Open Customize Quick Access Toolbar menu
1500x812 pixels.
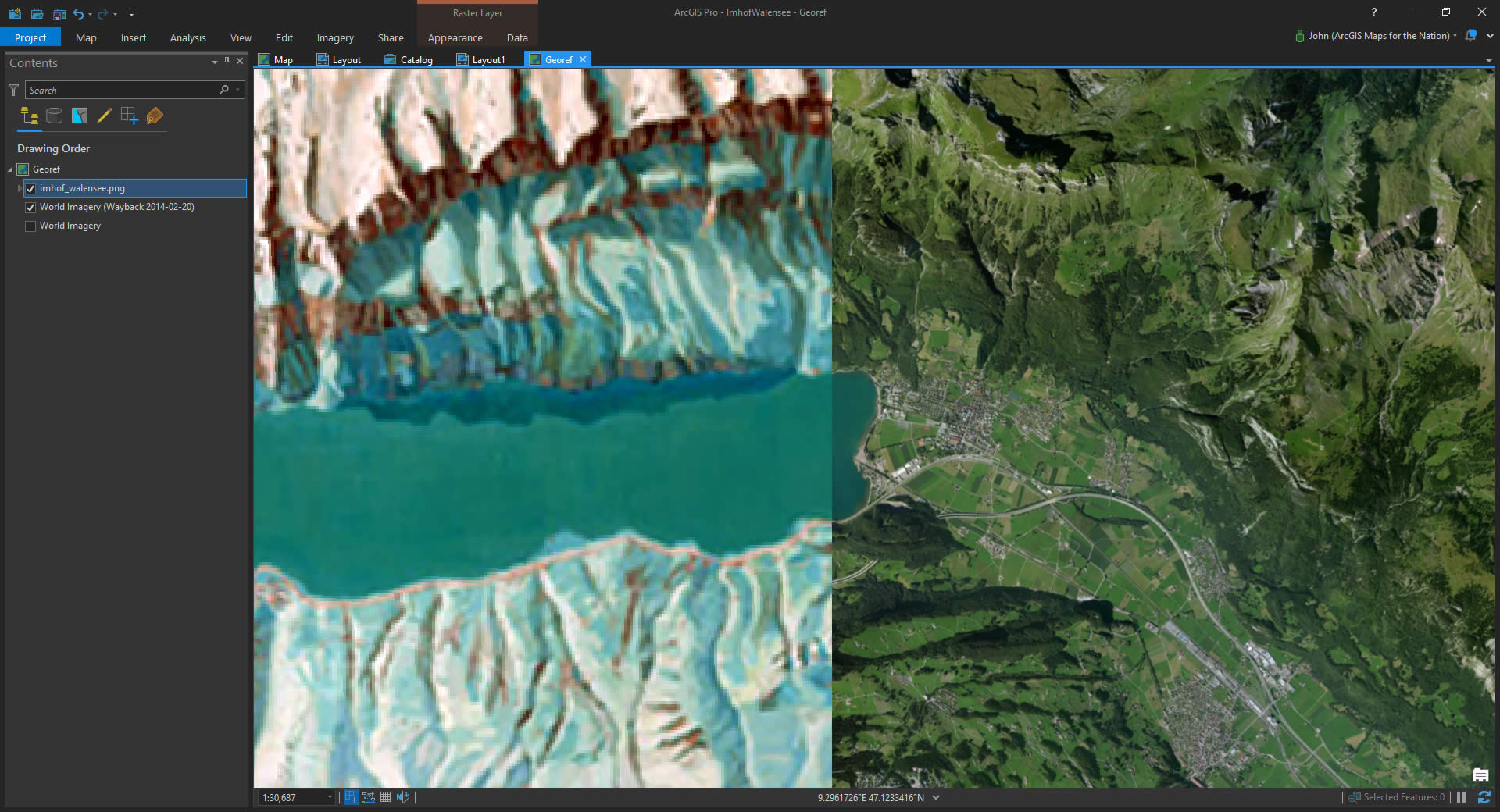coord(131,14)
